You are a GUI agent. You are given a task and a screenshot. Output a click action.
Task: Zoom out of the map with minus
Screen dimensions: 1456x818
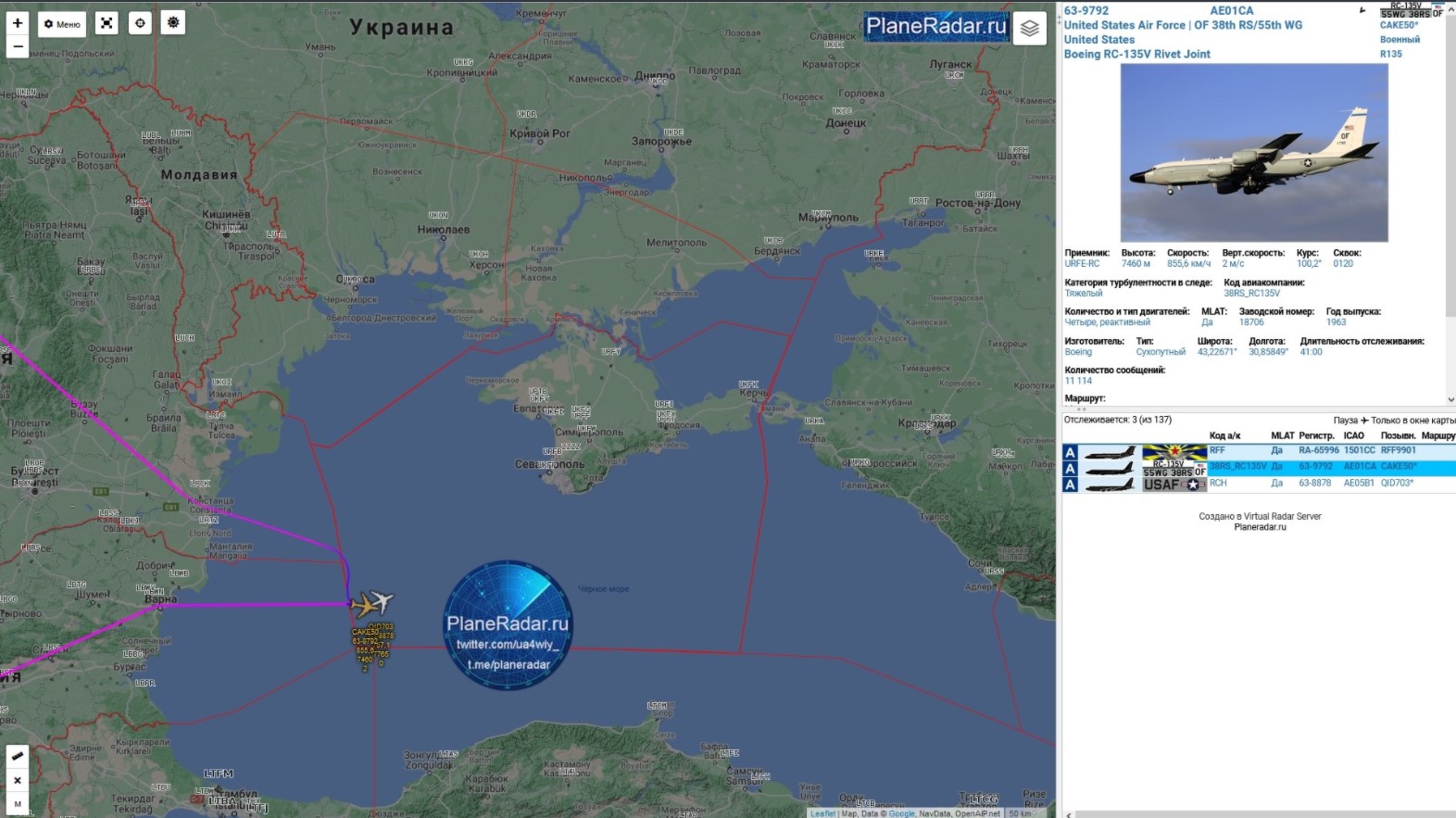click(x=18, y=46)
